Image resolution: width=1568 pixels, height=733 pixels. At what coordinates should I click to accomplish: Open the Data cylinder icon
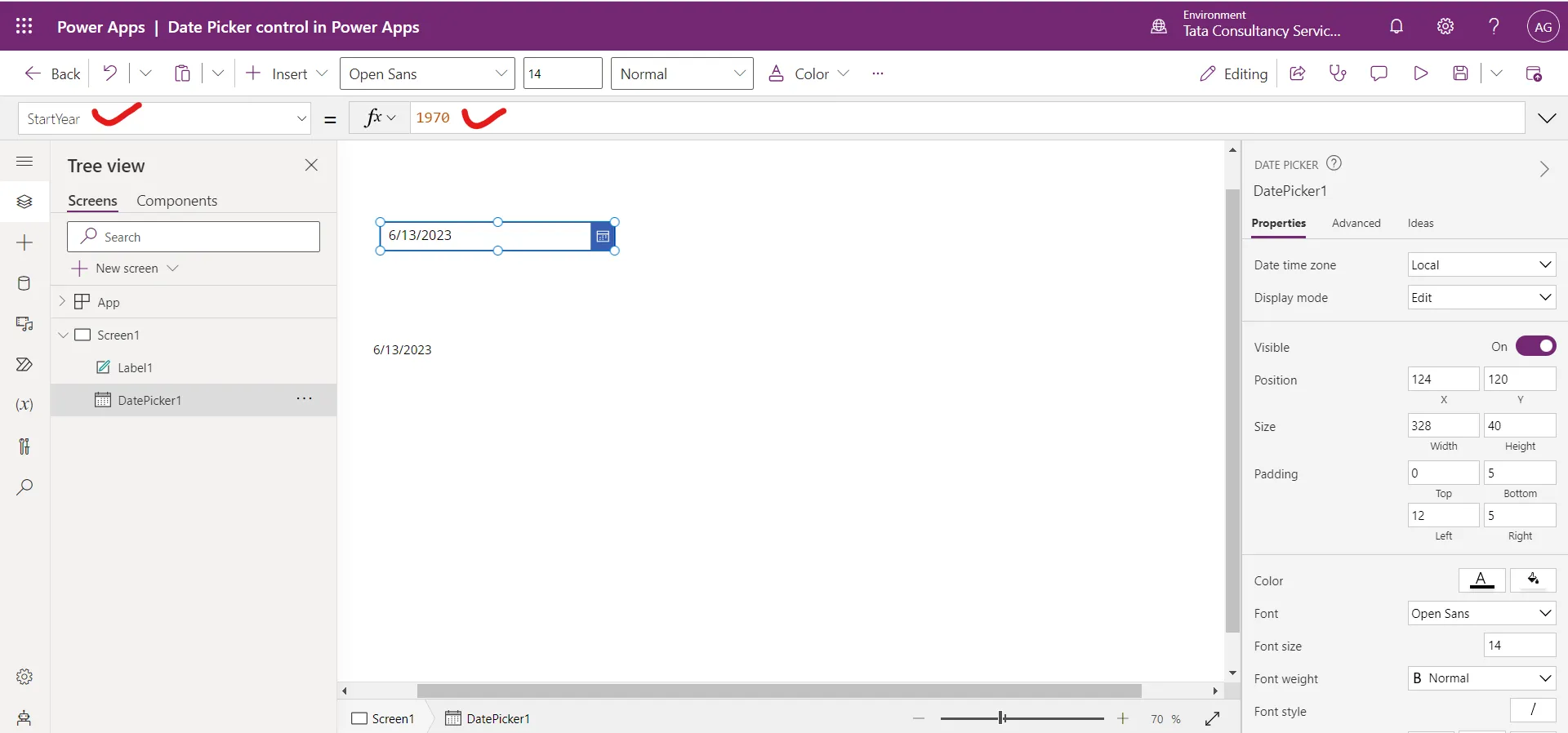pyautogui.click(x=24, y=283)
